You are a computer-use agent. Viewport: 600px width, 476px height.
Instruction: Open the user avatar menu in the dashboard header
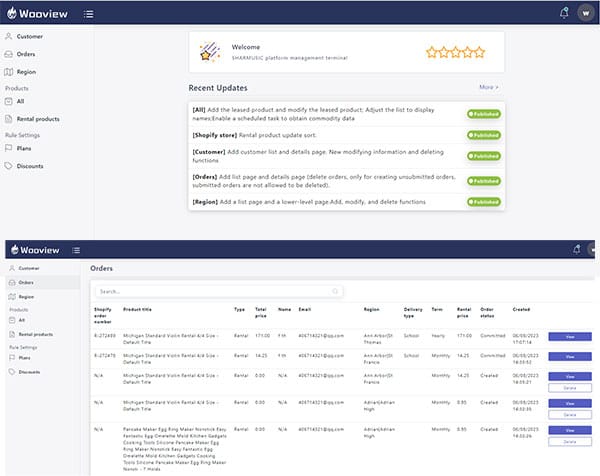(585, 13)
